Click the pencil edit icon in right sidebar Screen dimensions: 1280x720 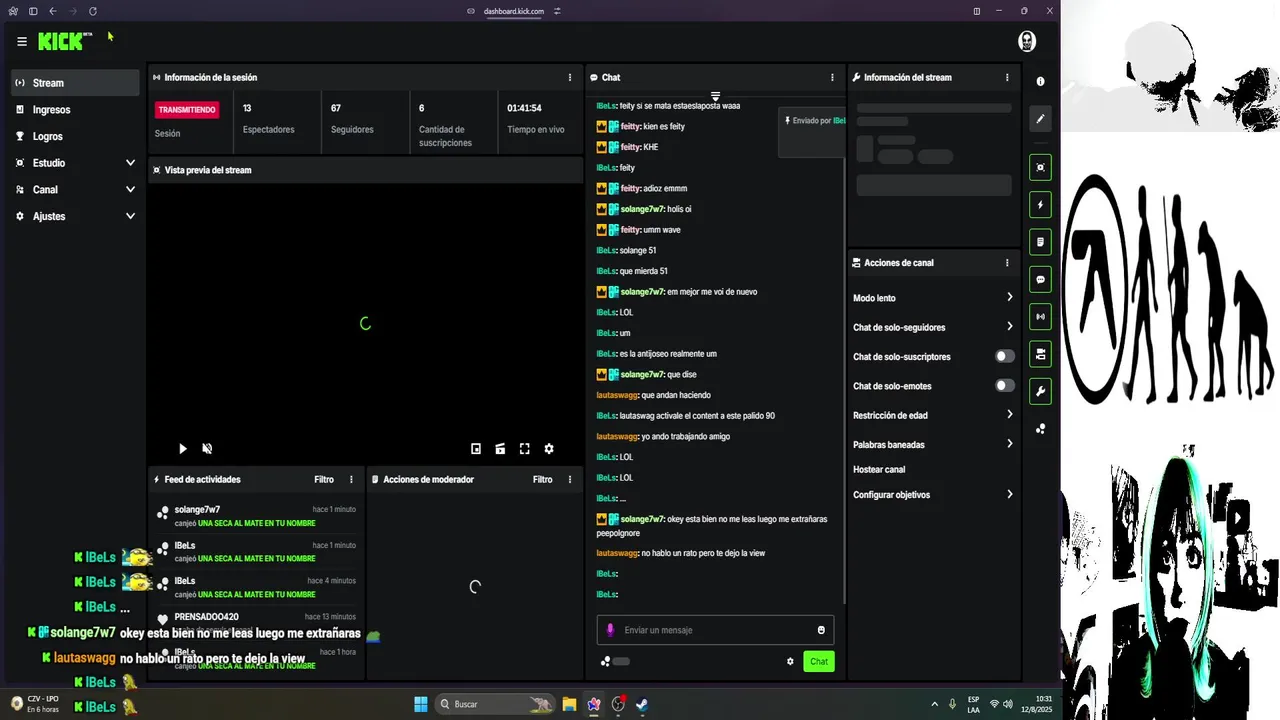(x=1040, y=119)
